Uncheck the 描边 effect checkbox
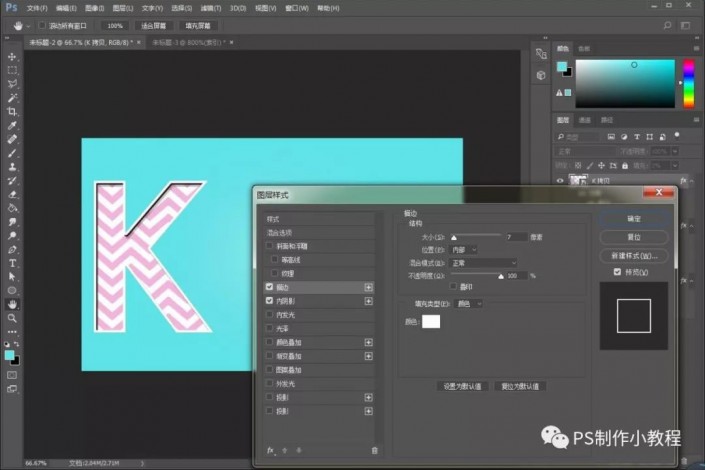 (x=269, y=286)
